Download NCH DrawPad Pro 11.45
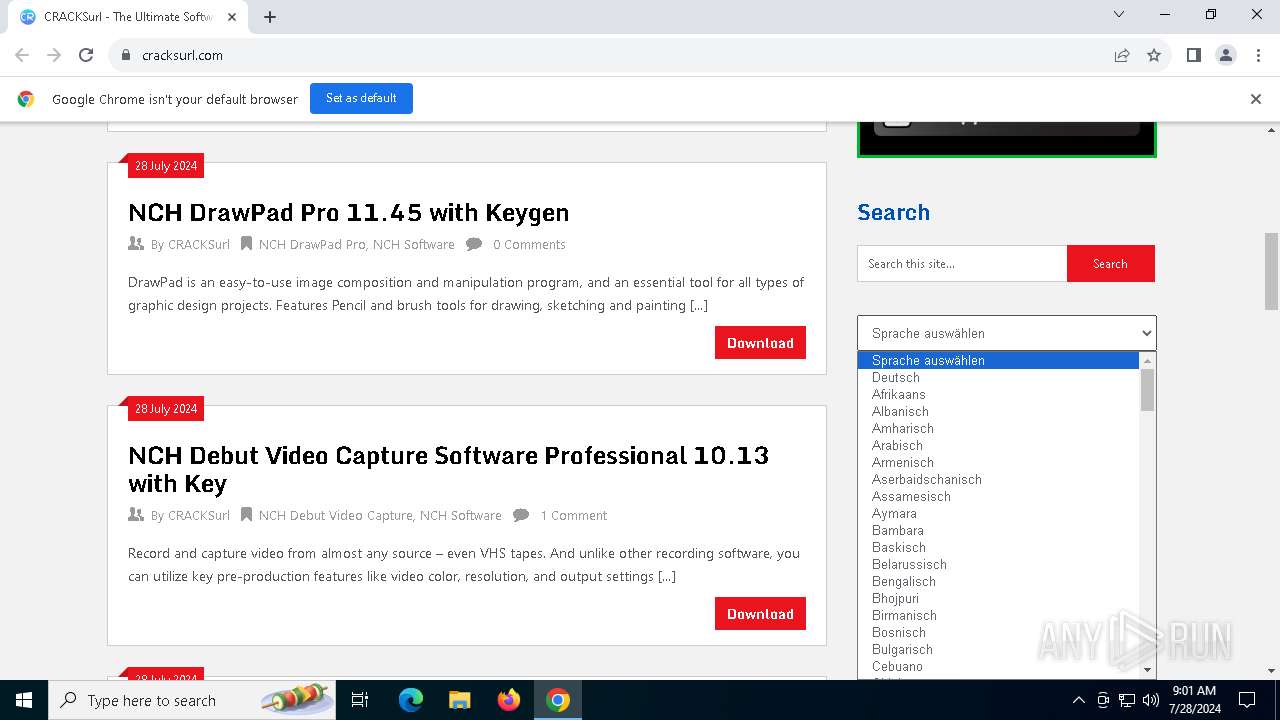This screenshot has height=720, width=1280. (x=760, y=343)
